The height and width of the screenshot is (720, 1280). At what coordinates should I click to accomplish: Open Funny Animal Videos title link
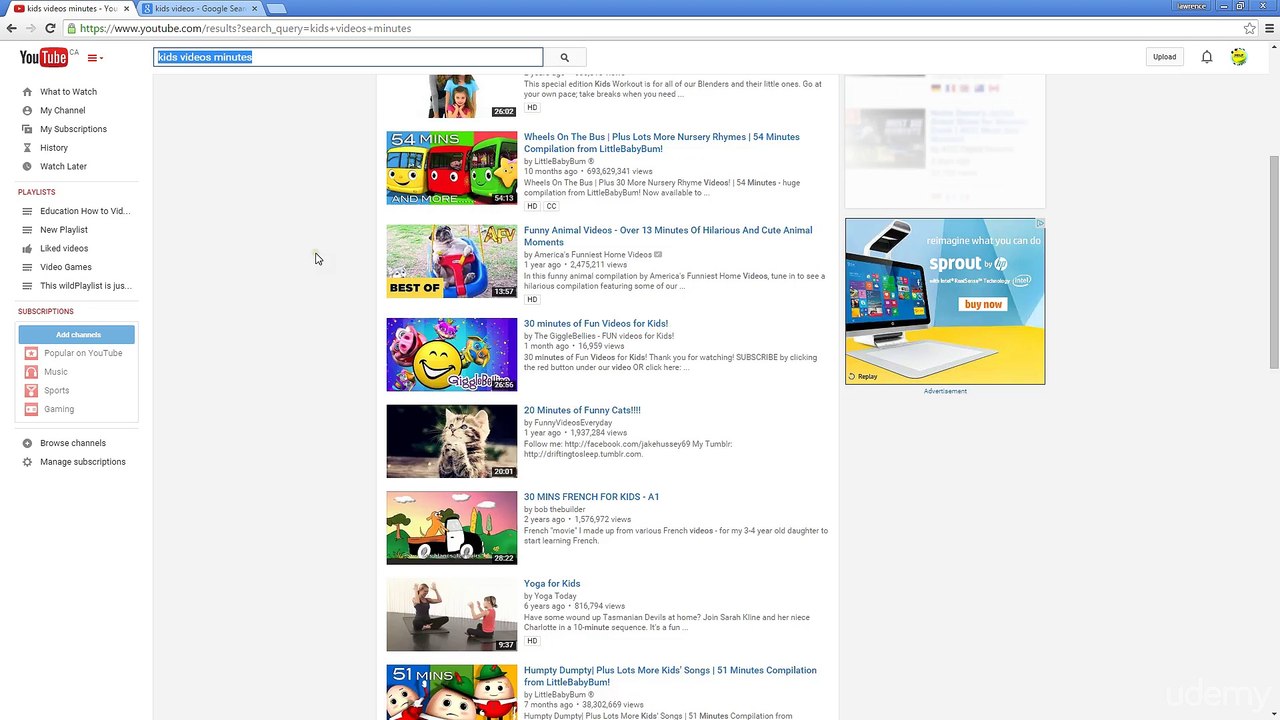[668, 236]
